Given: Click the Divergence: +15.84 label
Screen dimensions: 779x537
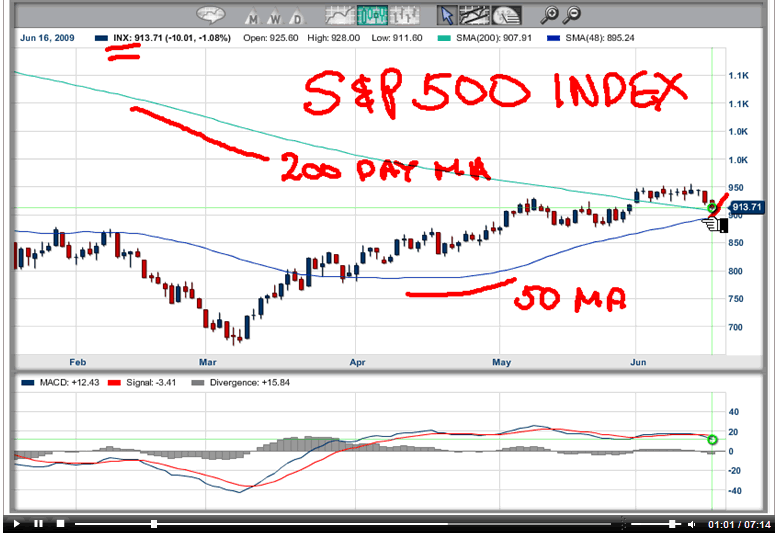Looking at the screenshot, I should 249,383.
